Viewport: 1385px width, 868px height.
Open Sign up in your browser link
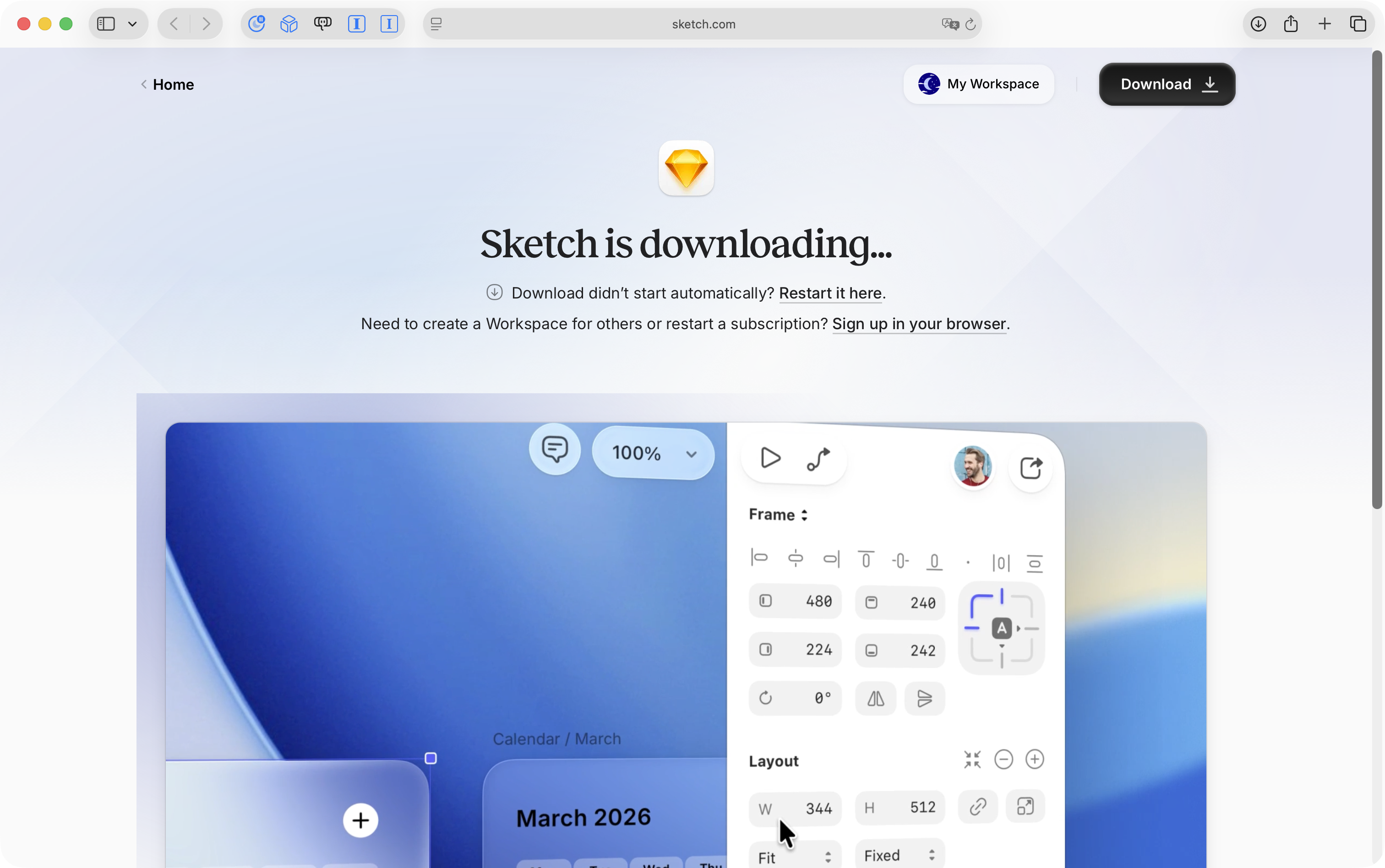click(x=919, y=324)
